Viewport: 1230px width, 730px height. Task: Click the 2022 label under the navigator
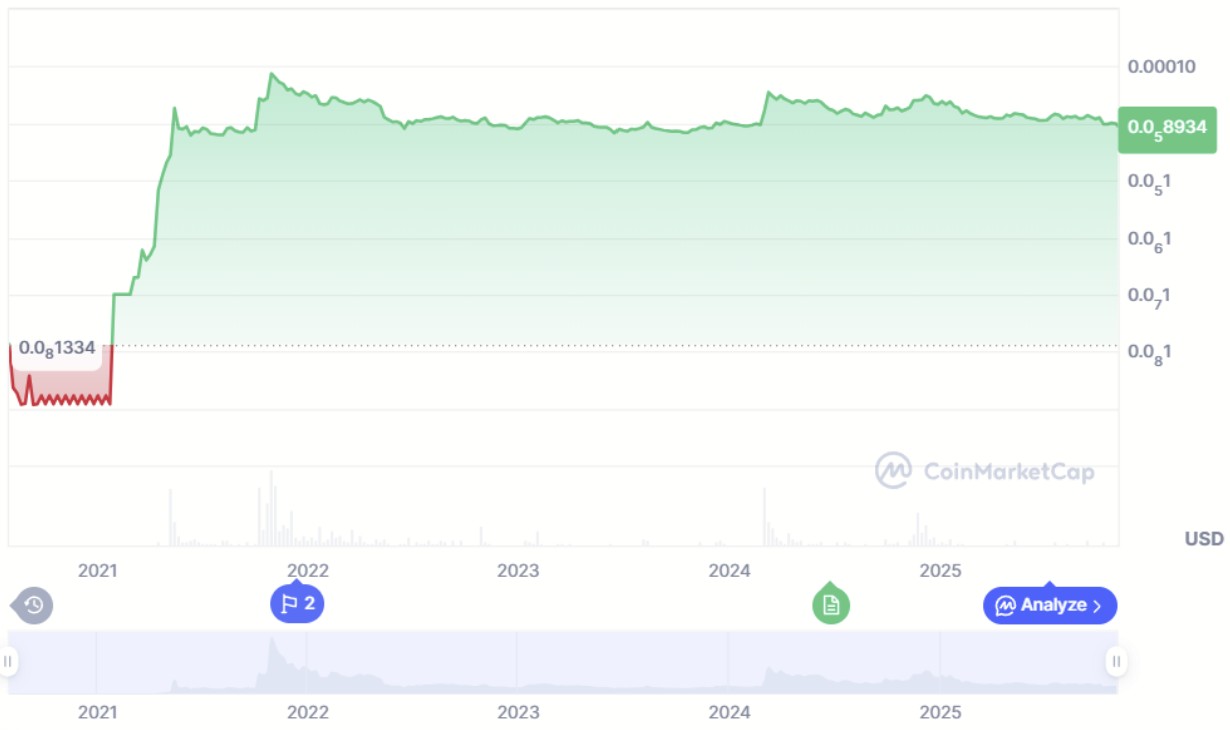[x=307, y=713]
